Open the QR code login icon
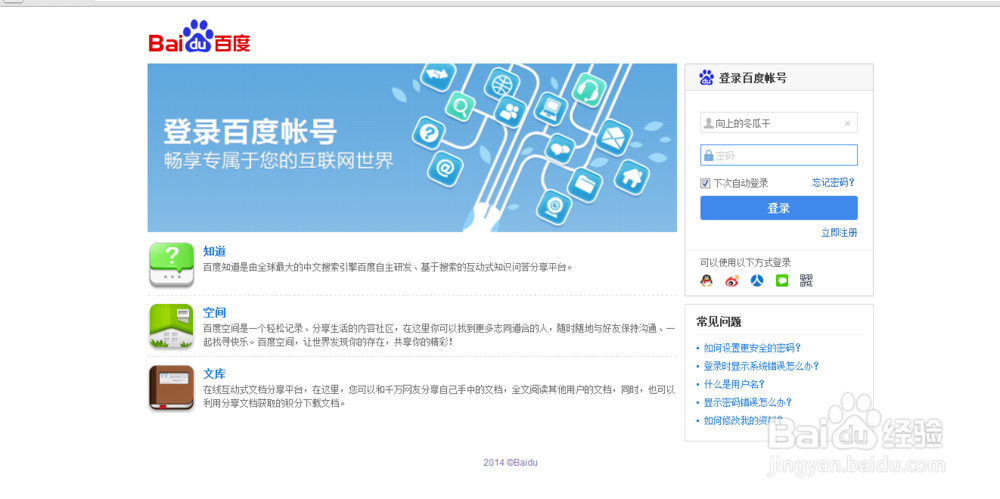 (807, 281)
